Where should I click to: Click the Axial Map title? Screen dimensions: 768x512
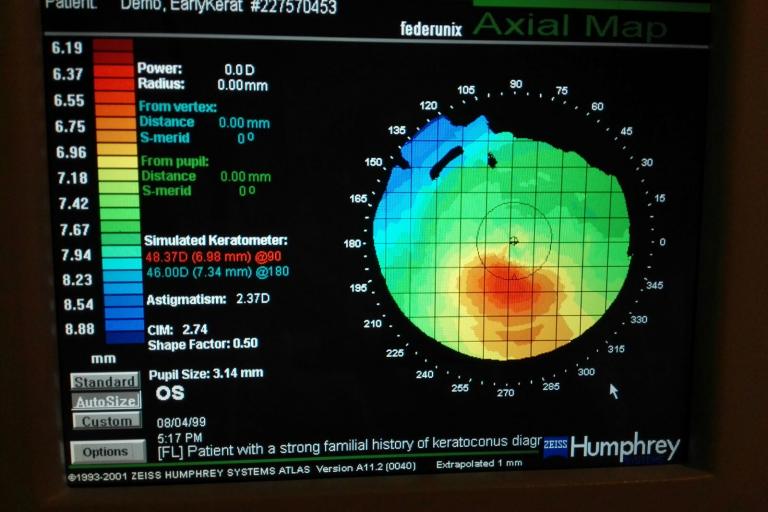click(x=569, y=27)
